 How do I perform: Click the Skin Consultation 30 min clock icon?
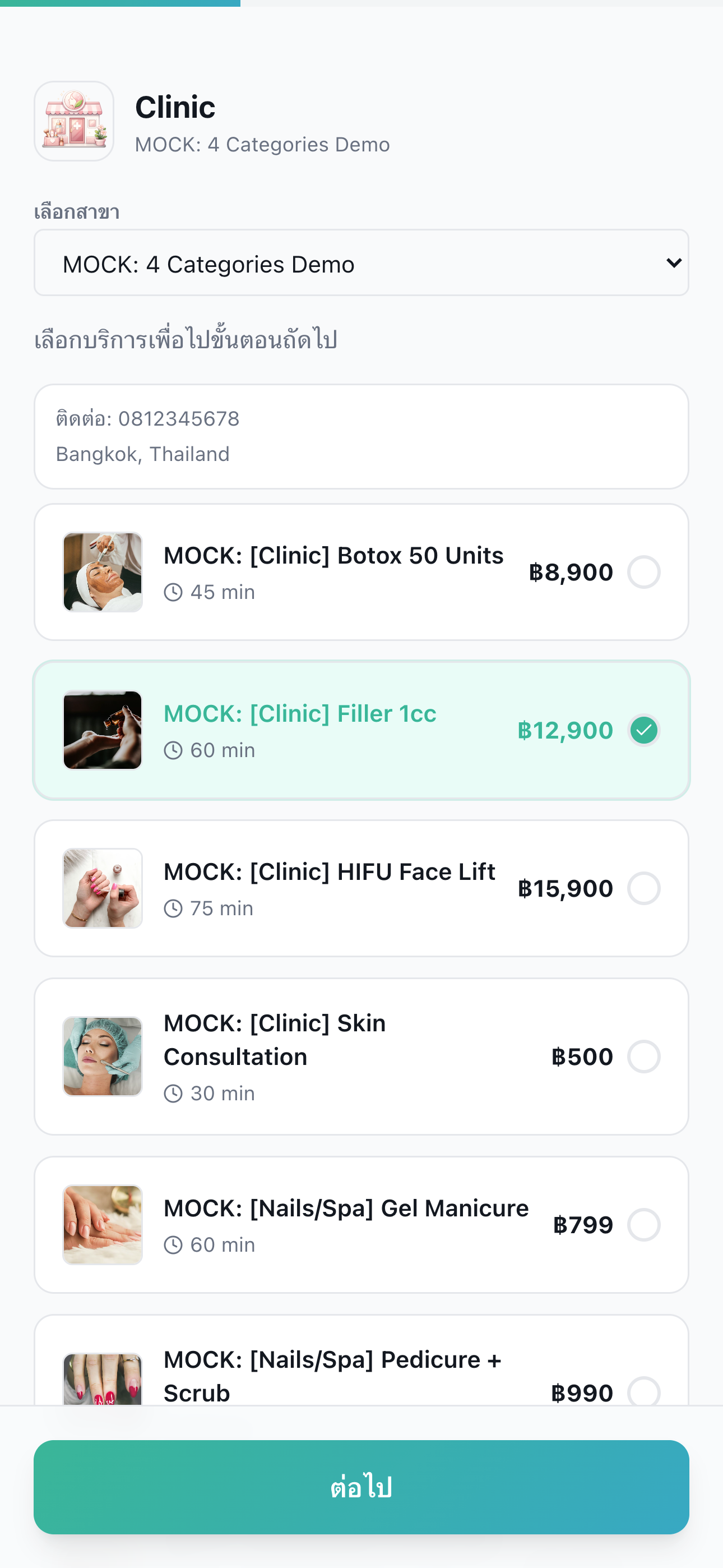pyautogui.click(x=173, y=1094)
